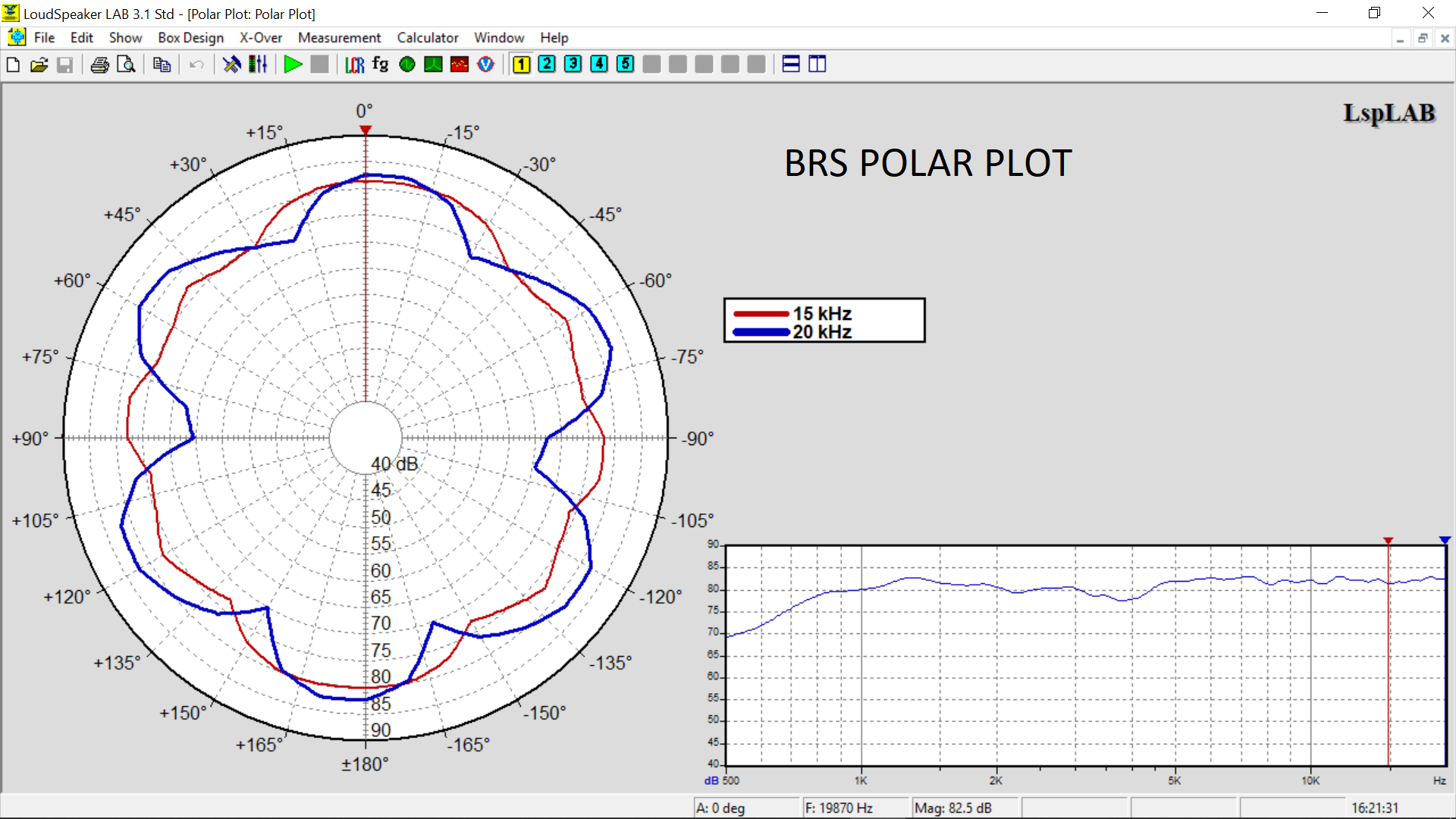Click the Copy icon in the toolbar
This screenshot has height=819, width=1456.
(161, 64)
